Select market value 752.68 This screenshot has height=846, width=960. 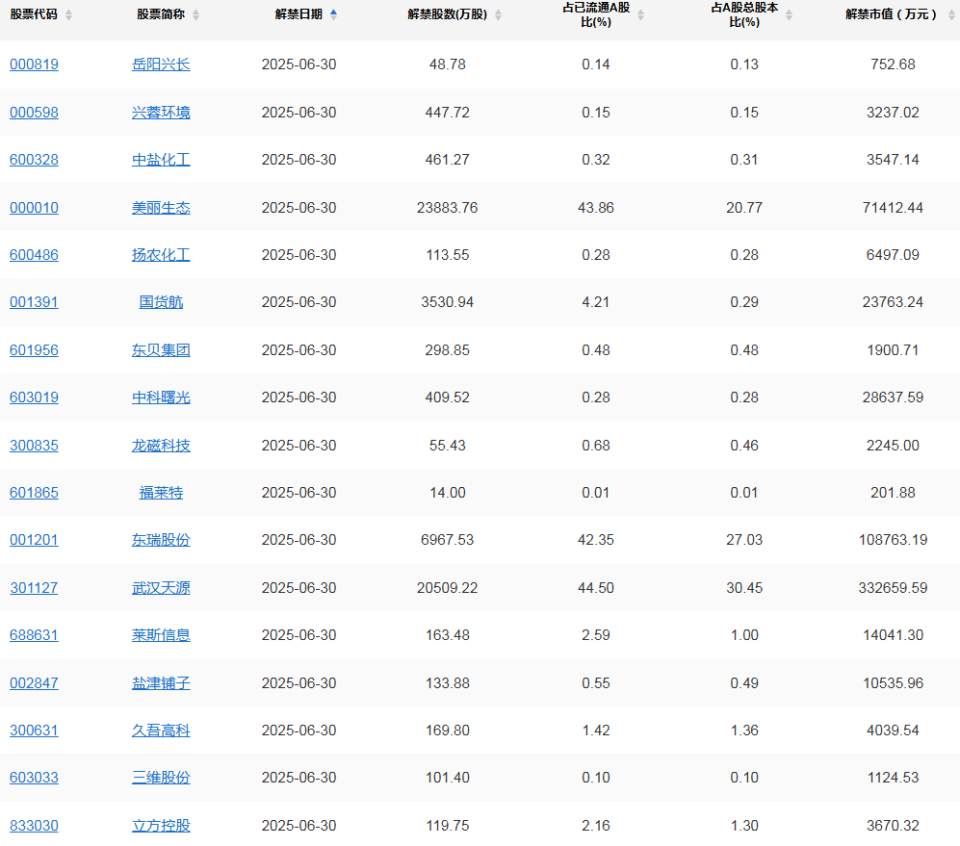[893, 64]
